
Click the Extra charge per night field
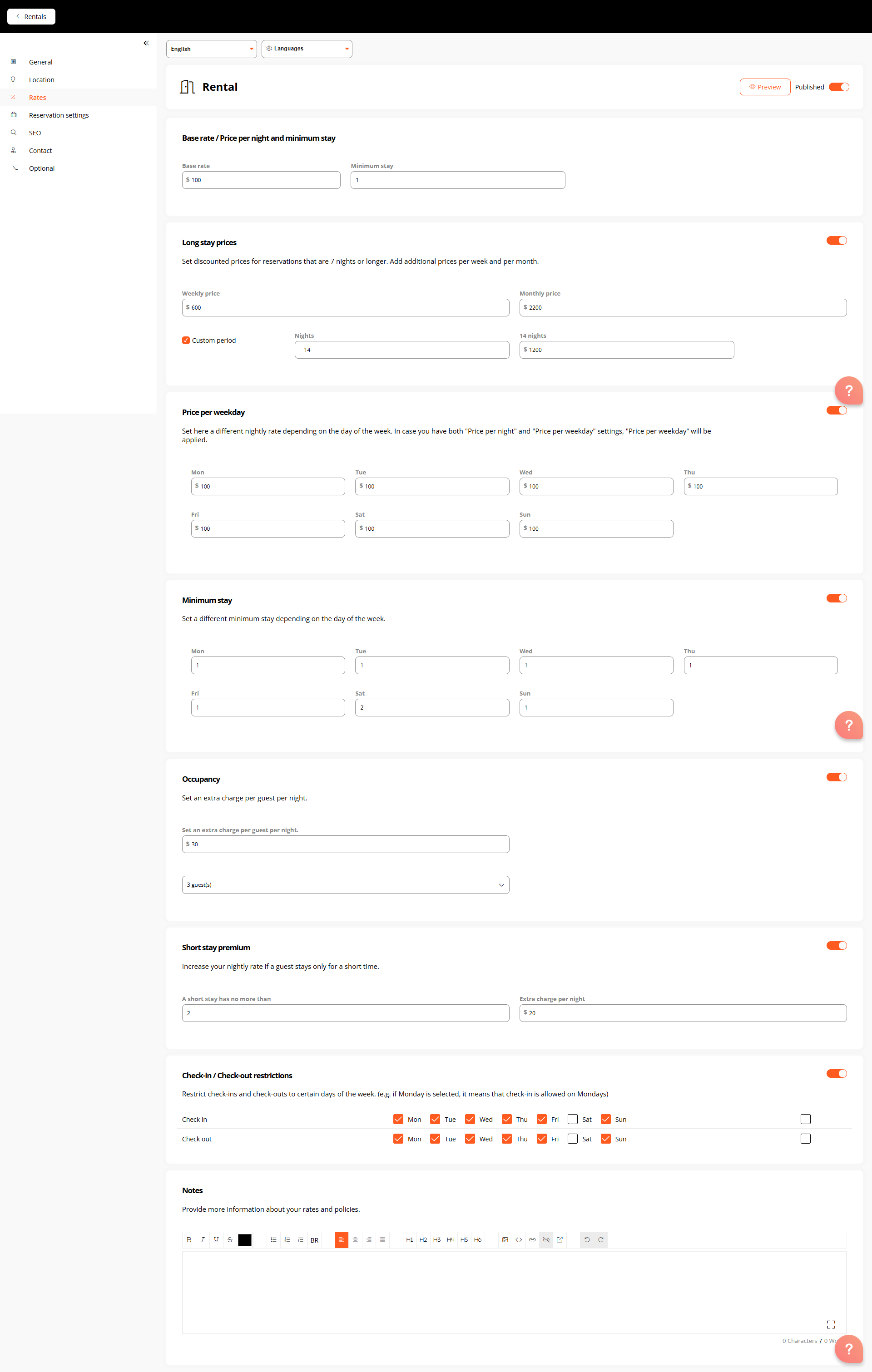click(x=683, y=1013)
